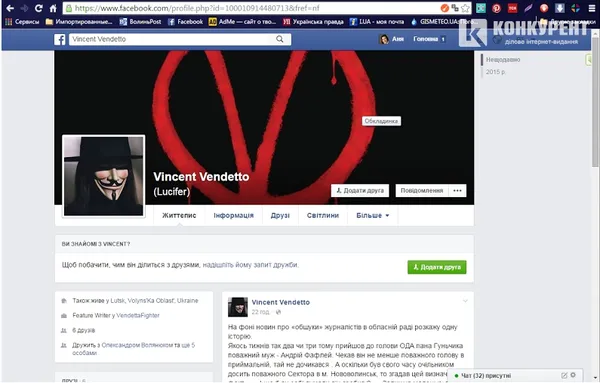This screenshot has width=600, height=383.
Task: Click the compose-message icon in the chat bar
Action: 564,375
